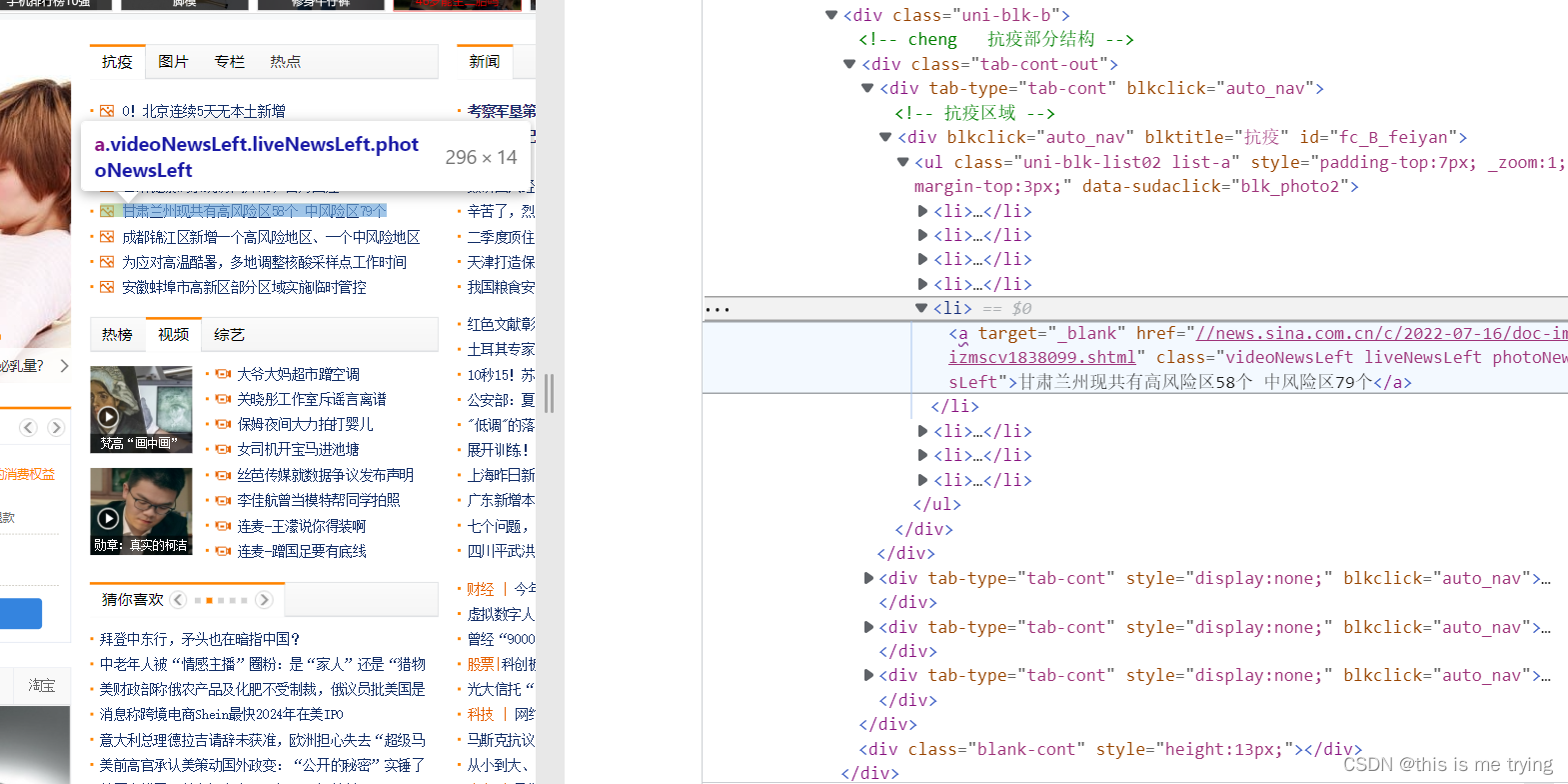The width and height of the screenshot is (1568, 784).
Task: Open article about Shein IPO in 2024
Action: pos(221,714)
